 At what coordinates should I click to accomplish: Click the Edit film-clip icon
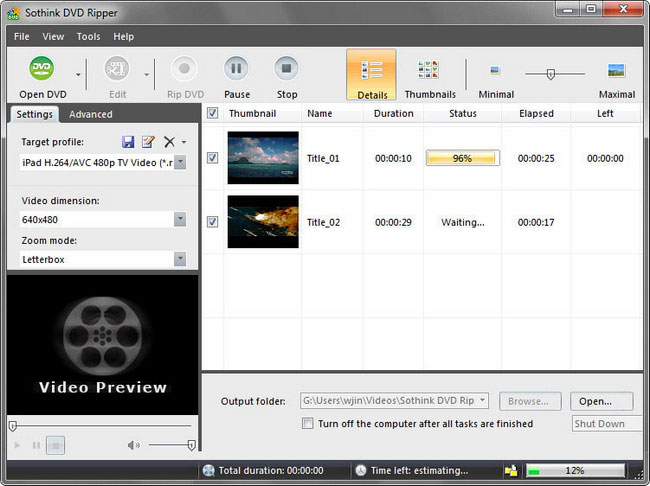(116, 68)
